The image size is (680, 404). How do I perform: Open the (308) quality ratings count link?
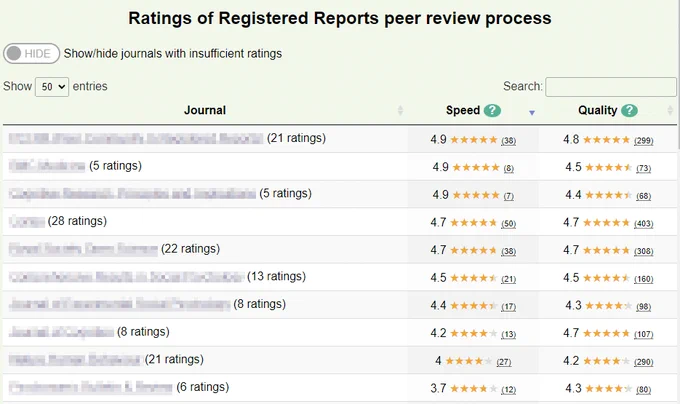(644, 251)
